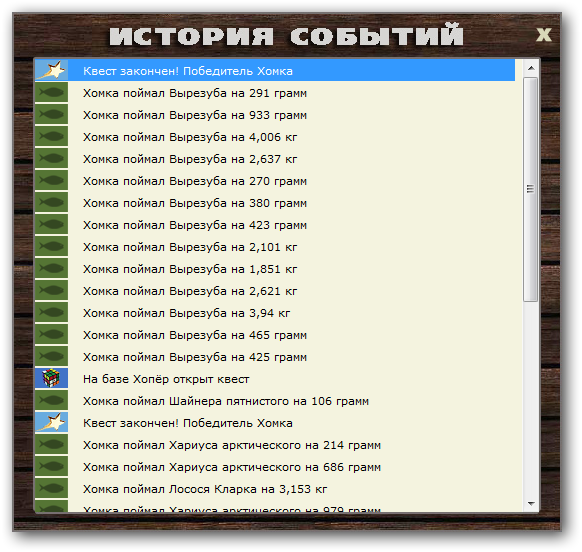Select 'Хомка поймал Вырезуба на 1,851 кг'

275,268
